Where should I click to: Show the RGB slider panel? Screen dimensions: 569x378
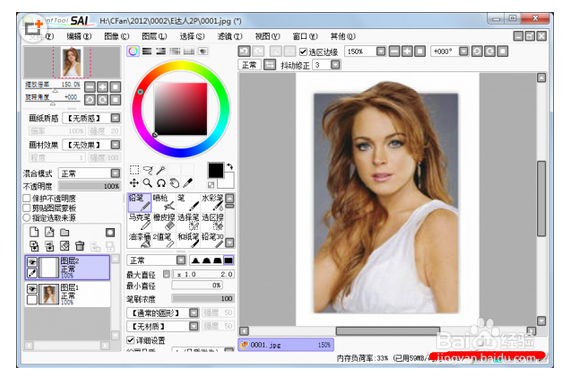click(147, 51)
